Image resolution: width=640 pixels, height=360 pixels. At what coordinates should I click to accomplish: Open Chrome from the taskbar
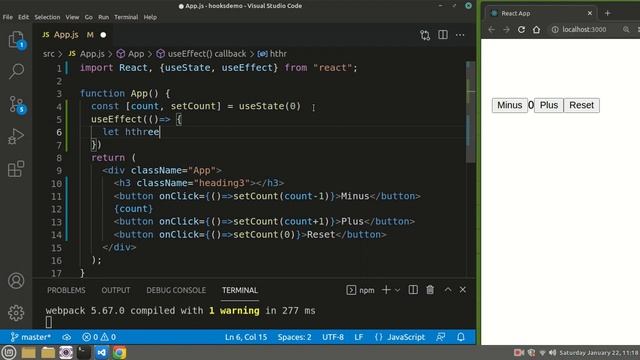click(120, 352)
